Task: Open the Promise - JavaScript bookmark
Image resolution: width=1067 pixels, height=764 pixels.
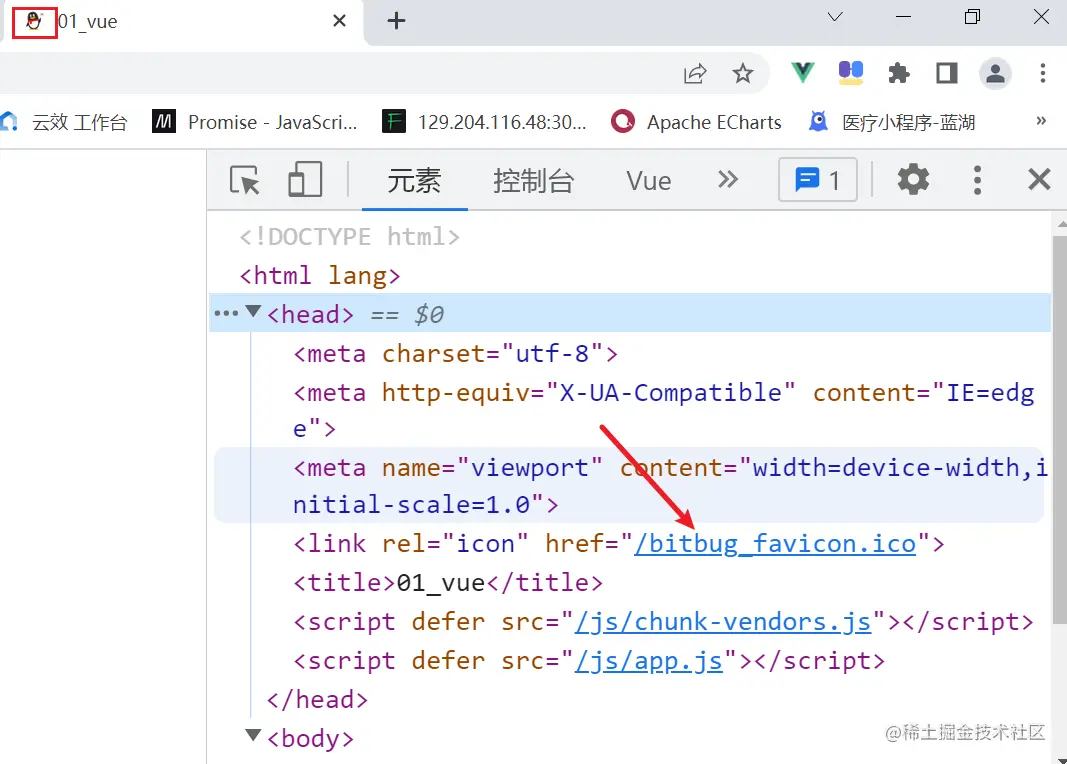Action: click(255, 122)
